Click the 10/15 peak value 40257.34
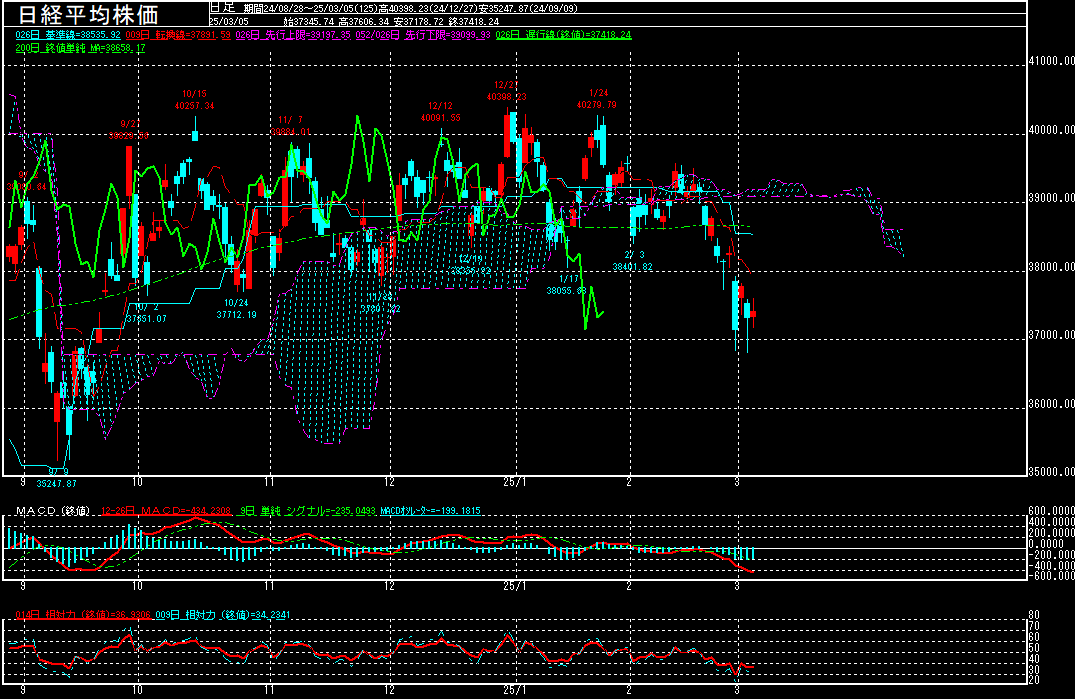This screenshot has width=1076, height=699. click(x=194, y=106)
